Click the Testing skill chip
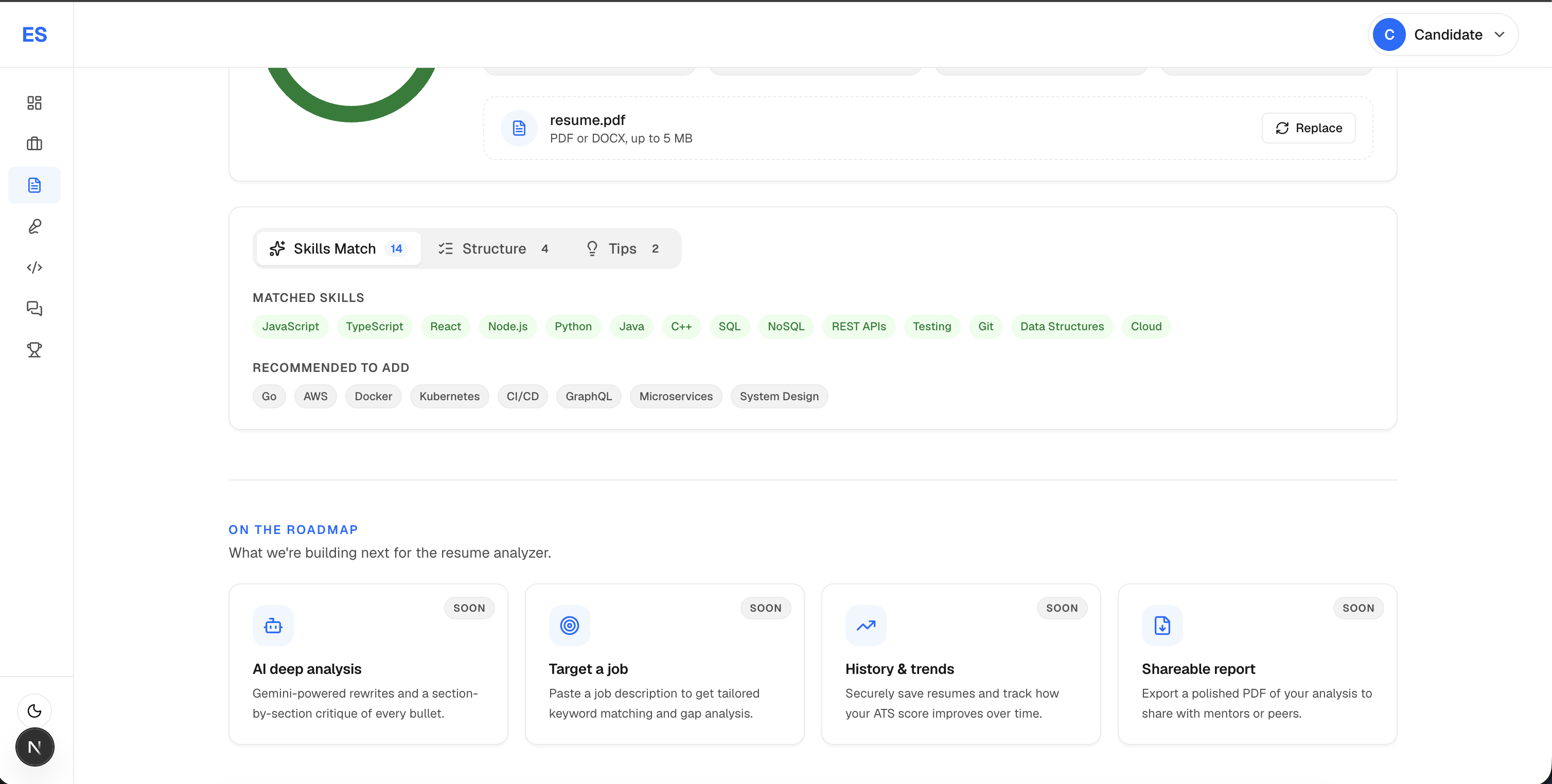The height and width of the screenshot is (784, 1552). (931, 326)
